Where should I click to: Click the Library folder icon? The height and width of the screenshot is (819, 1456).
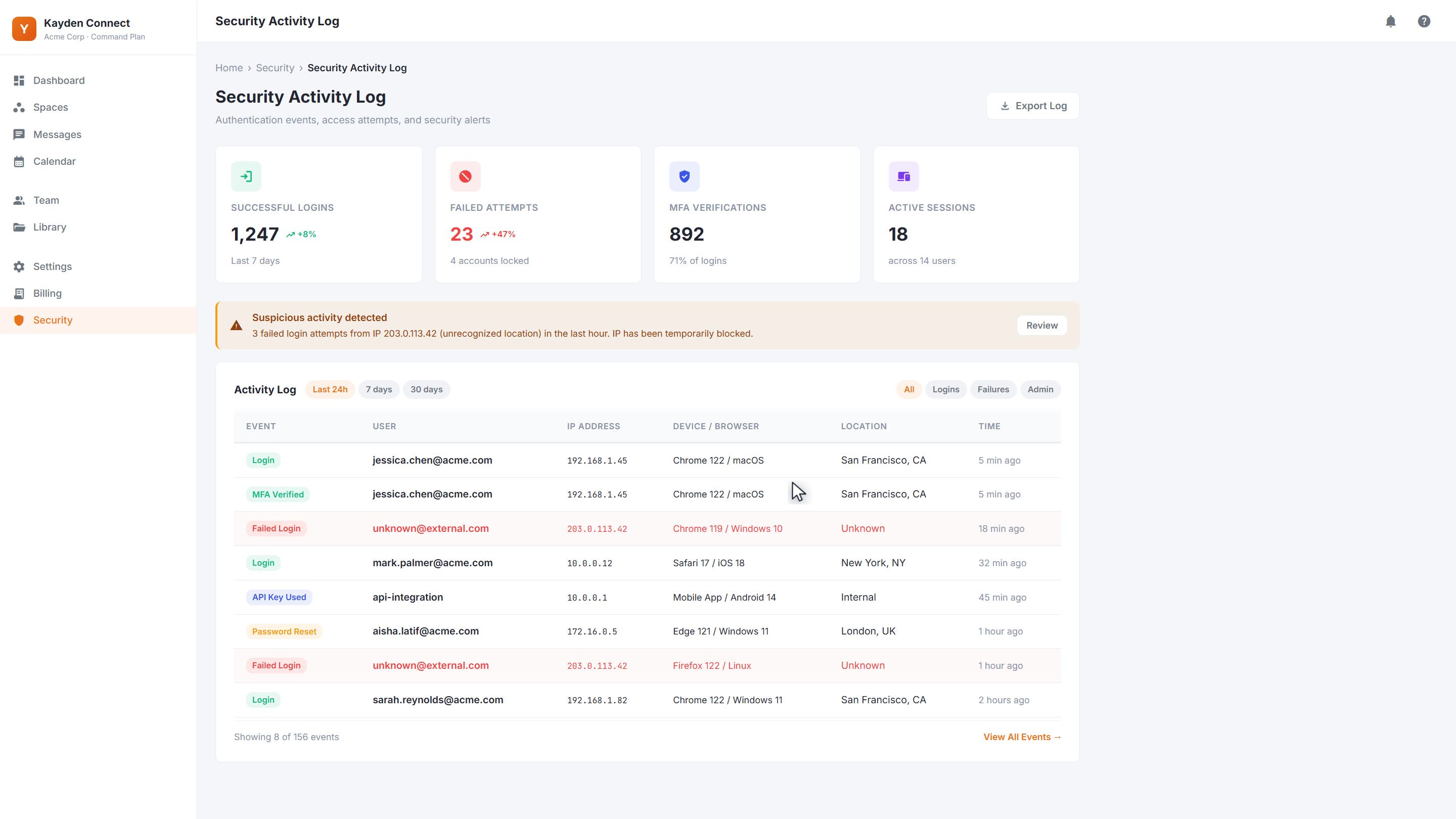pyautogui.click(x=19, y=227)
